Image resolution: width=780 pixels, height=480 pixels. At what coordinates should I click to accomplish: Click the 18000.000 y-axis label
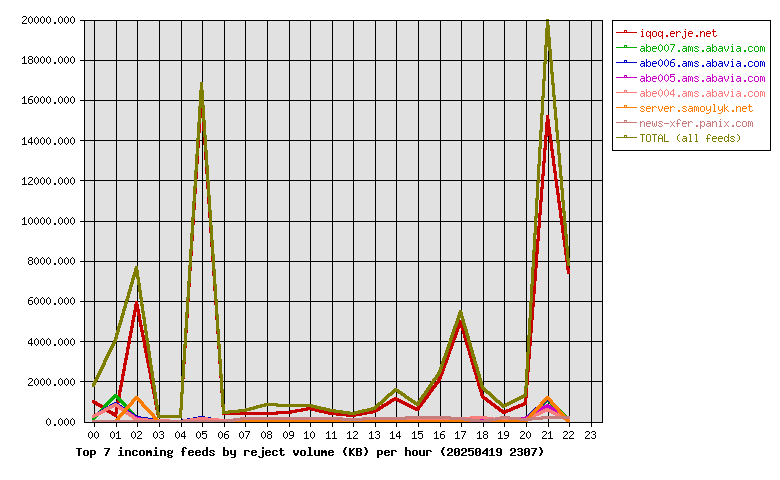point(48,60)
